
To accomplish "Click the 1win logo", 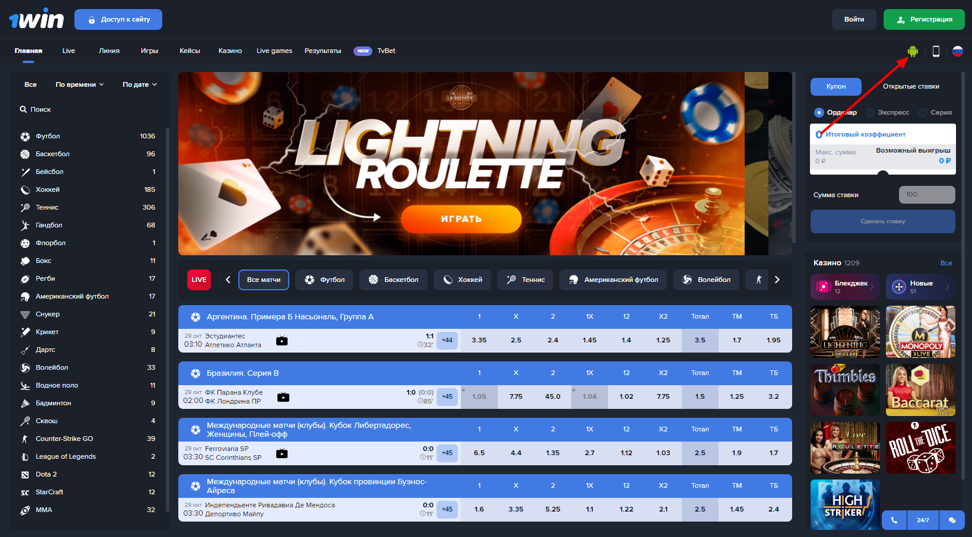I will click(x=37, y=19).
